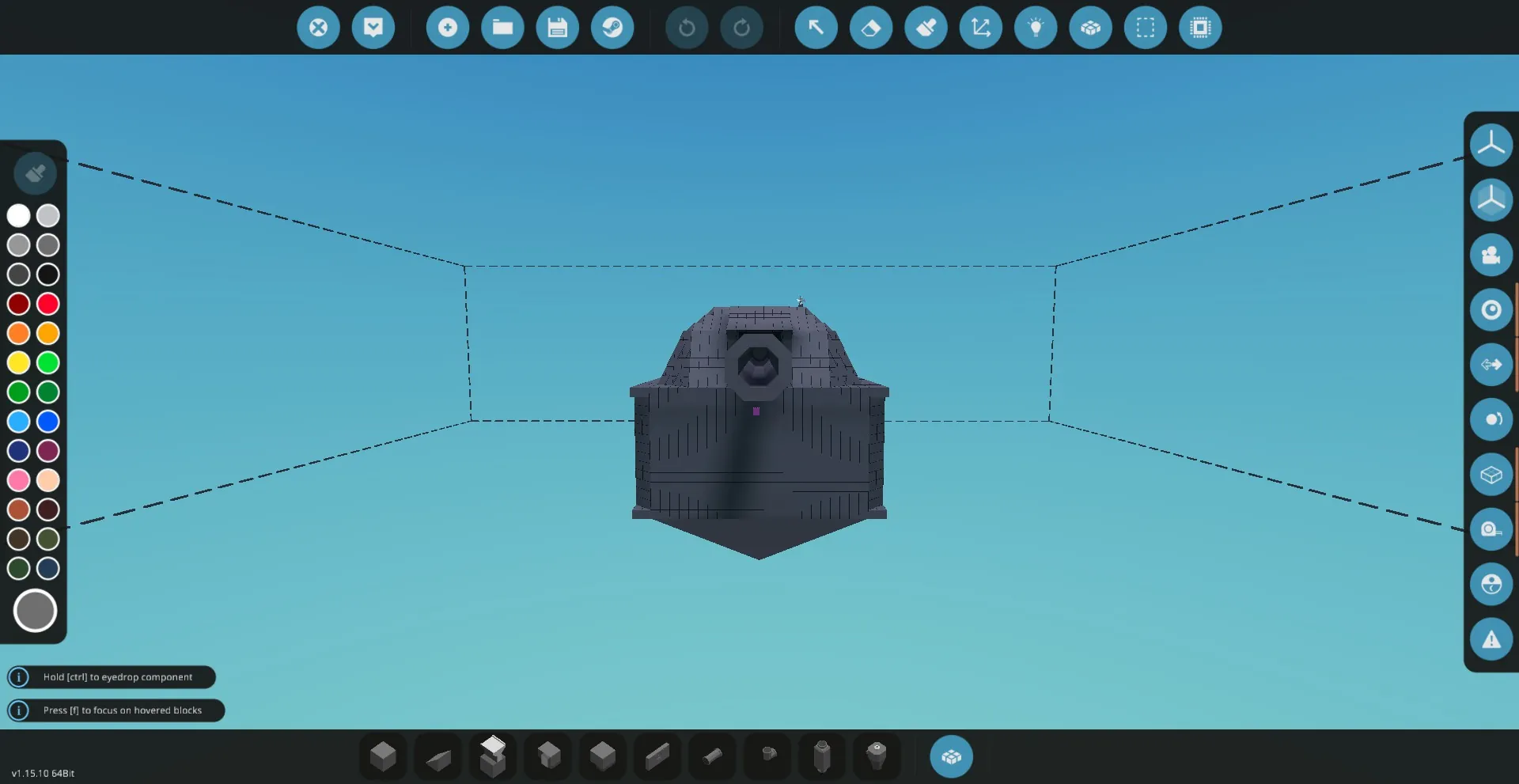
Task: Open the component inventory button in bottom bar
Action: (951, 757)
